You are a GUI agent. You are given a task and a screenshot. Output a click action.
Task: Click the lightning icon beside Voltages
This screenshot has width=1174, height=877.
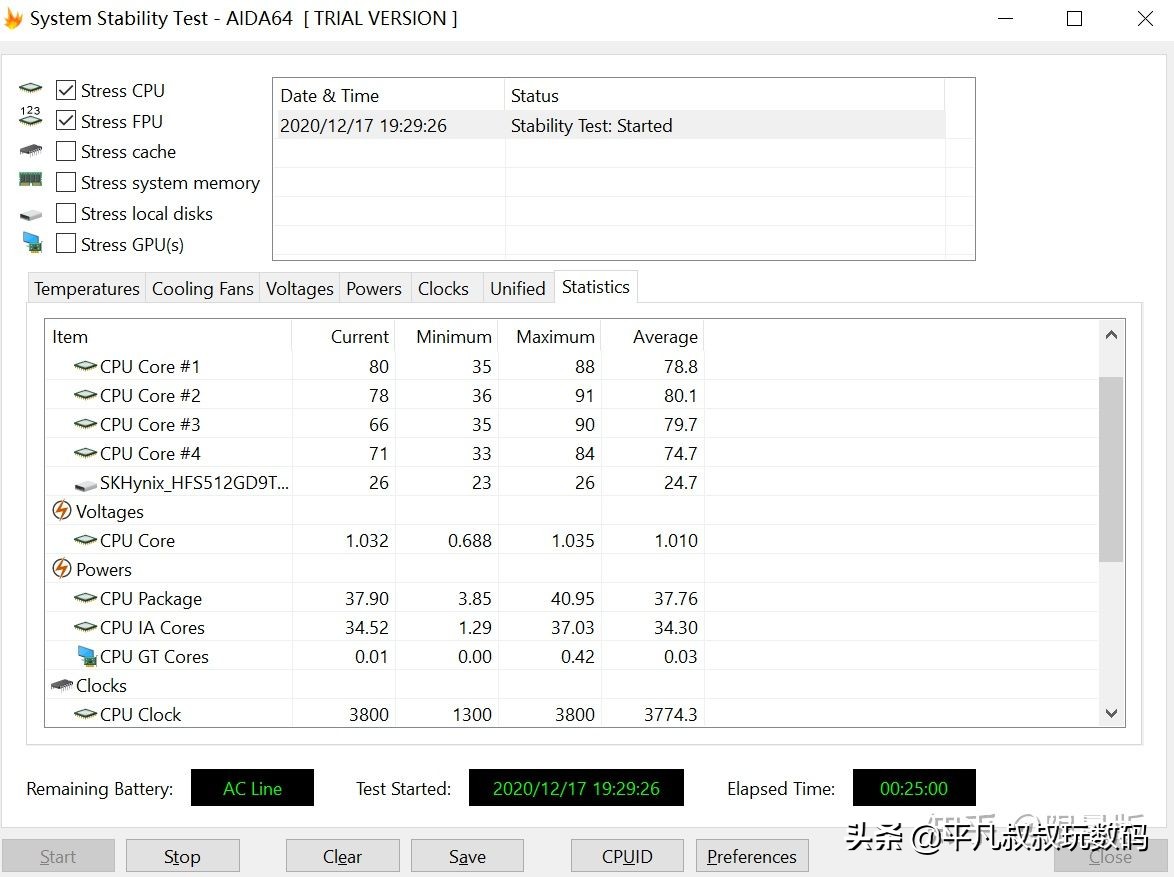[x=61, y=510]
